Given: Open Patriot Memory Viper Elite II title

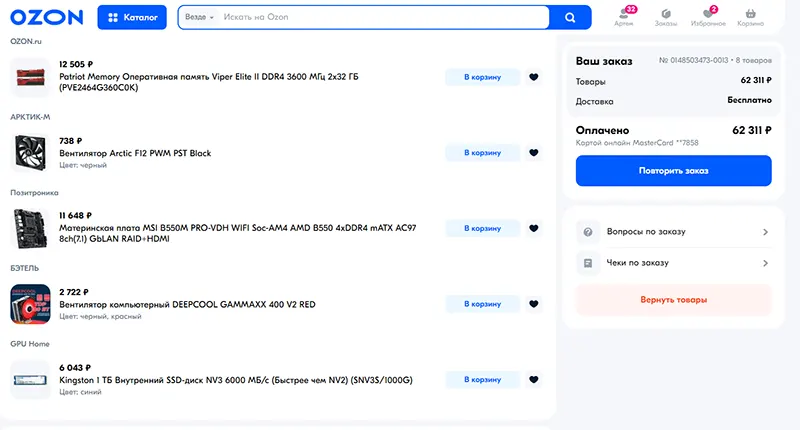Looking at the screenshot, I should pyautogui.click(x=209, y=82).
